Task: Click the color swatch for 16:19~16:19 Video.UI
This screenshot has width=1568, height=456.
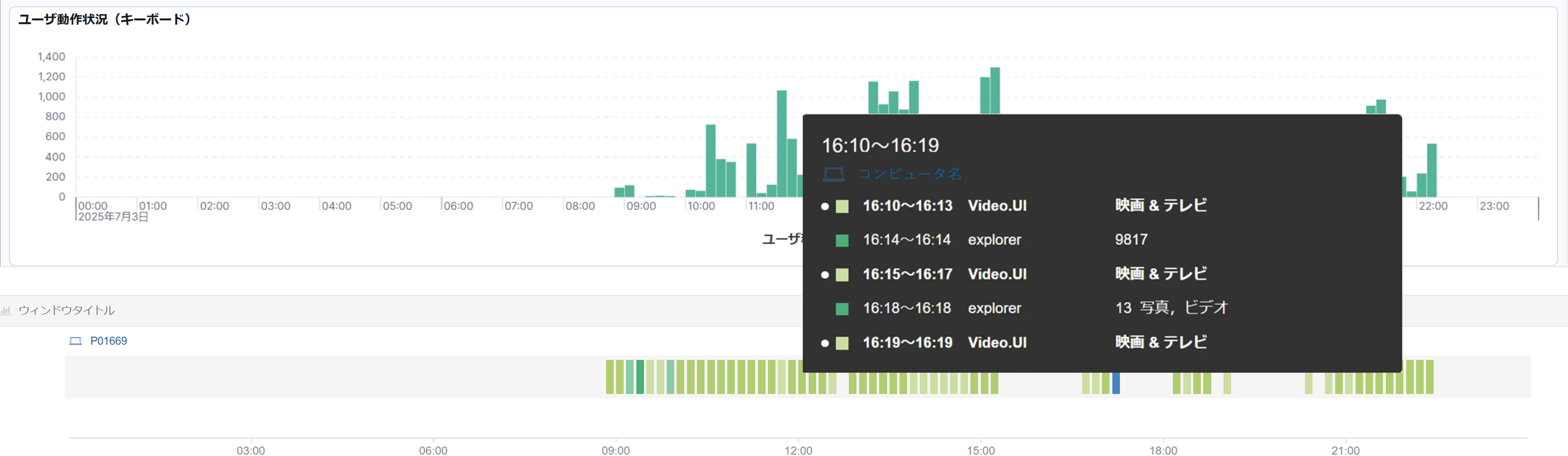Action: 842,343
